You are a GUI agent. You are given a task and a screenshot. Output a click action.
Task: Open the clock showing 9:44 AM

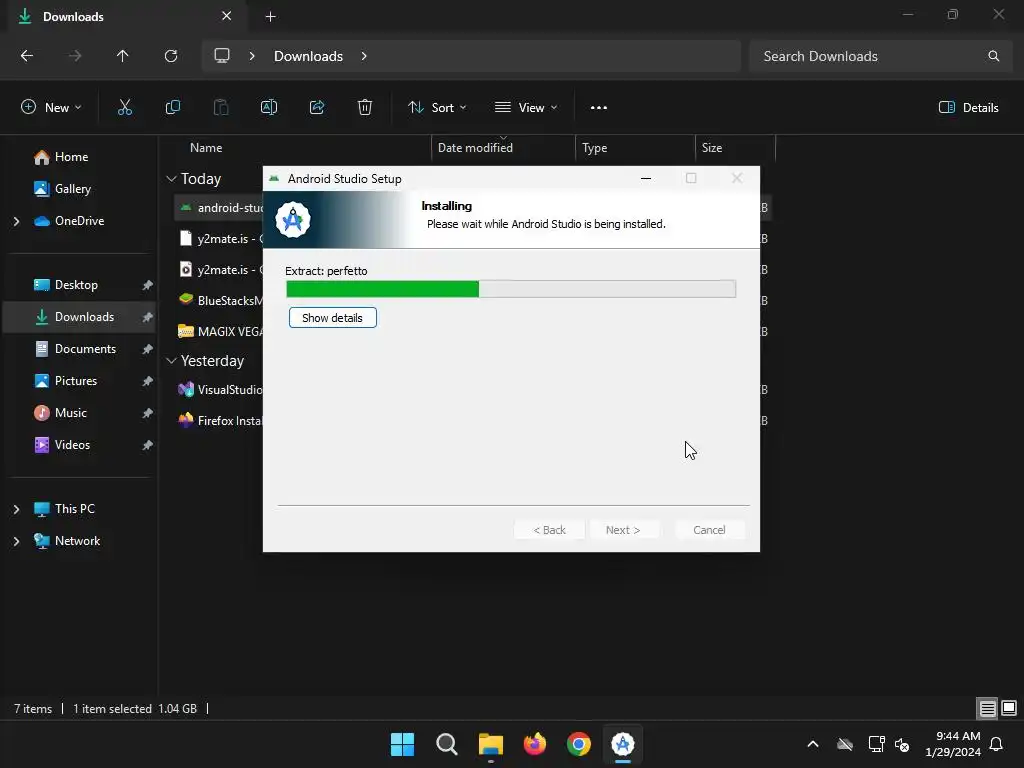pos(953,744)
